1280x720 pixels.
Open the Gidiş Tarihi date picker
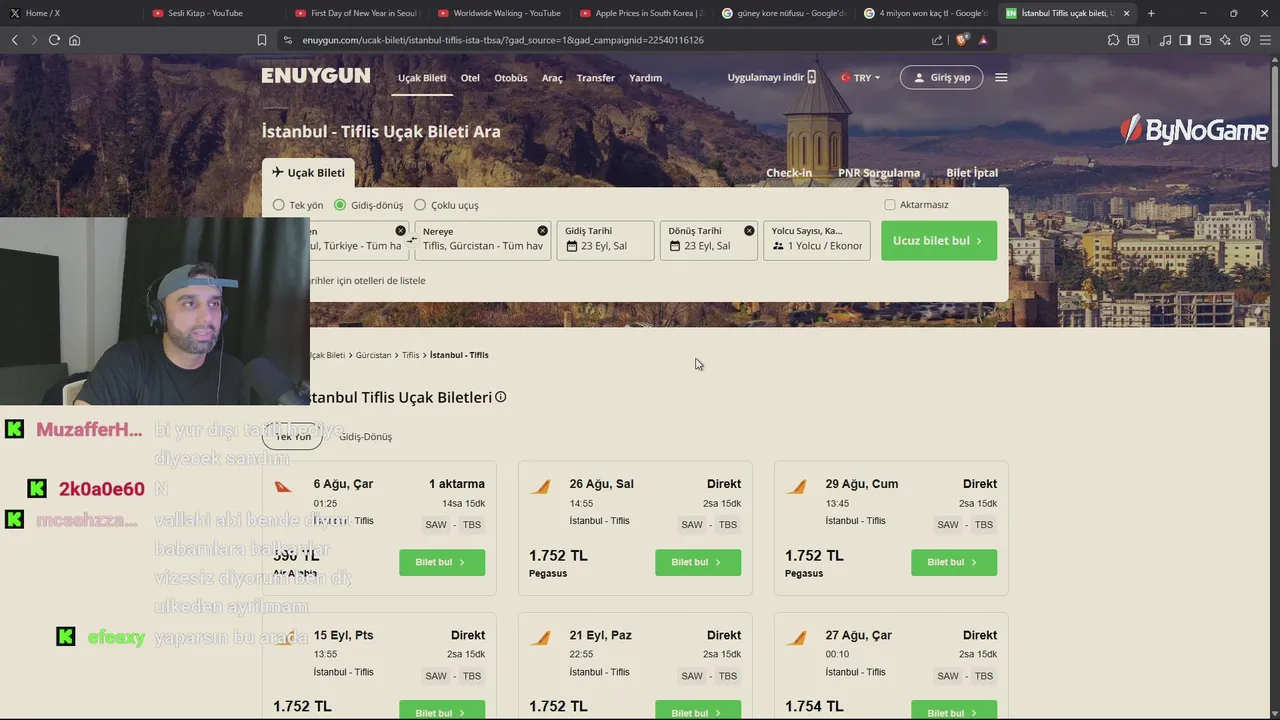[605, 240]
